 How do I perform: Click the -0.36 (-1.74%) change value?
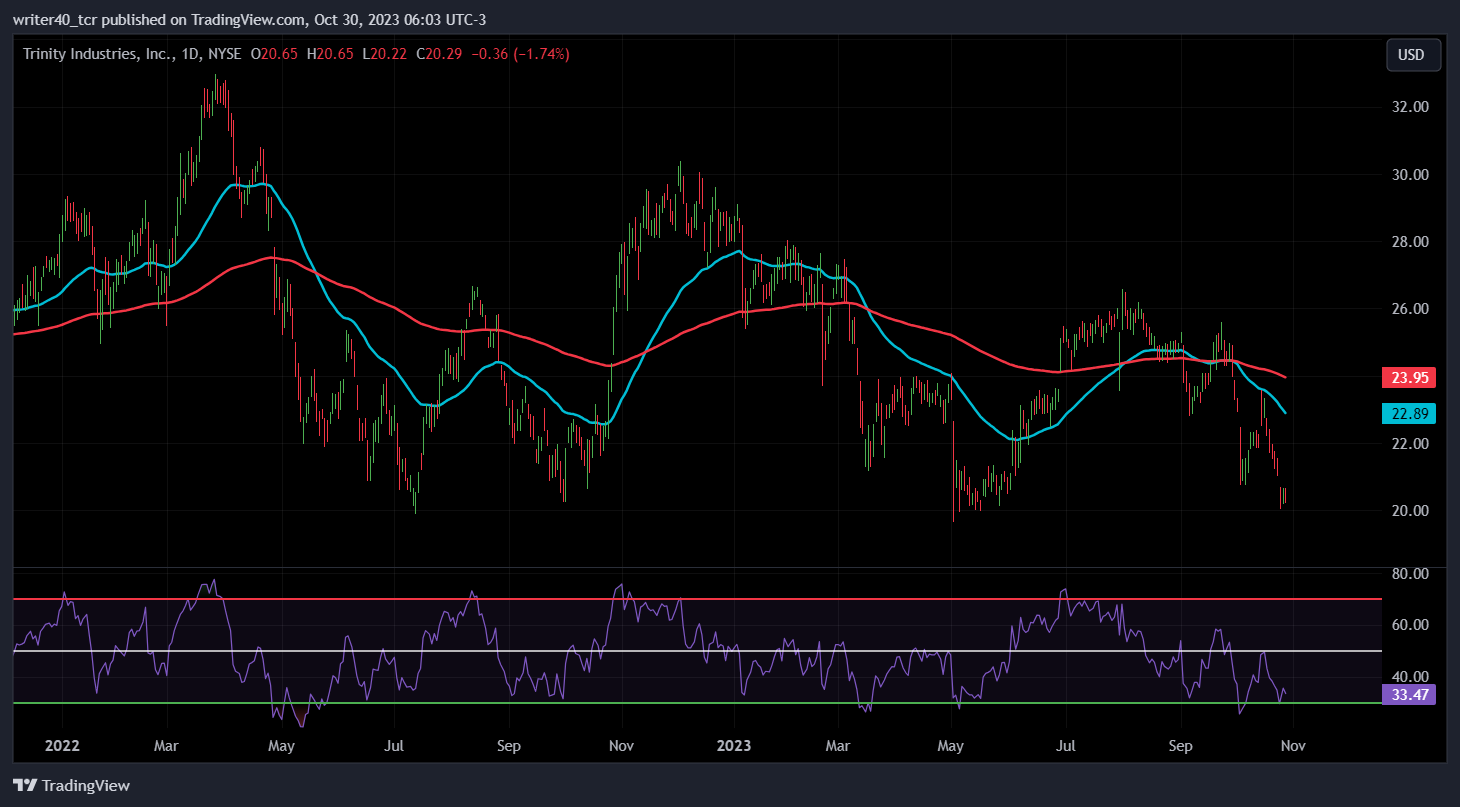point(520,54)
